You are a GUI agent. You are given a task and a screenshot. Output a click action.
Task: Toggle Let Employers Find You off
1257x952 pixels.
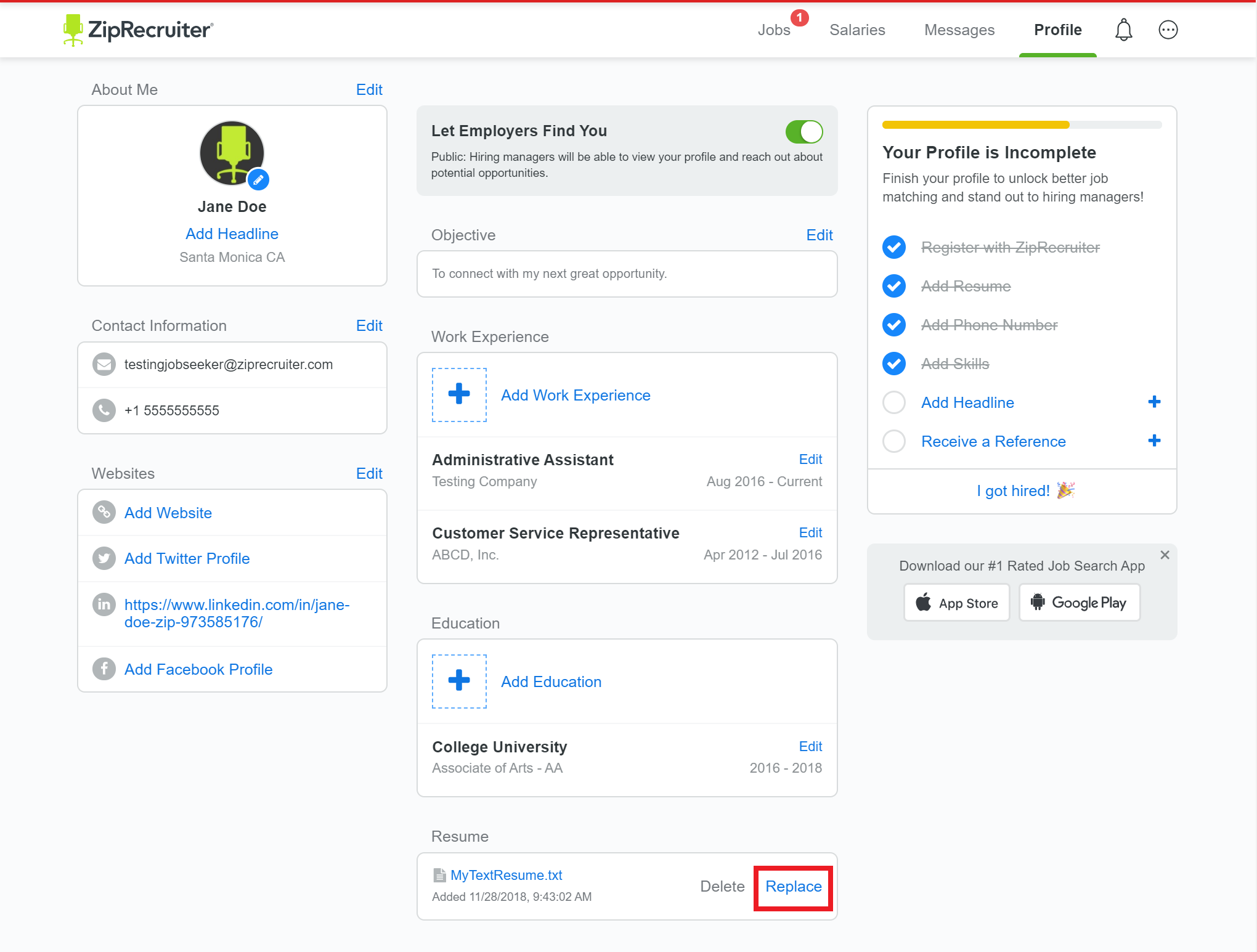pyautogui.click(x=803, y=131)
